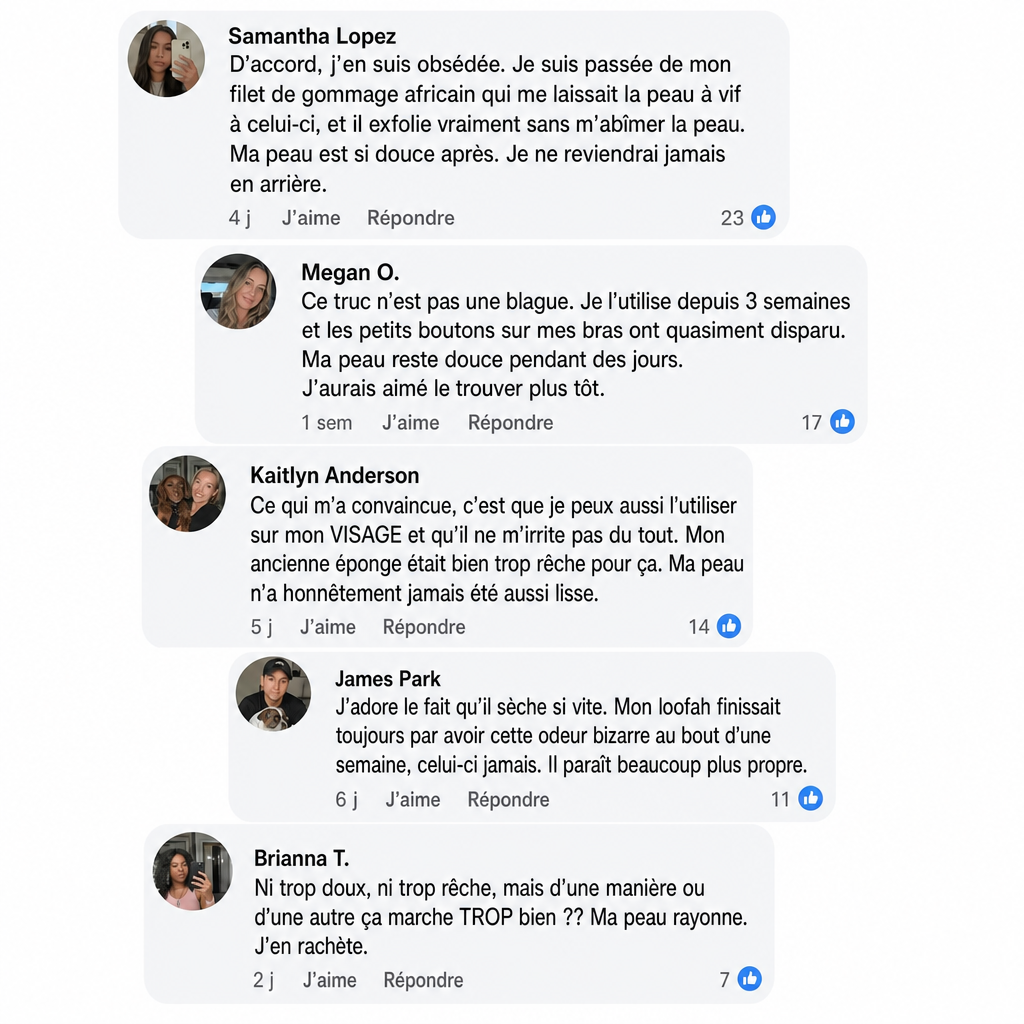Click J'aime under Kaitlyn Anderson's comment
The width and height of the screenshot is (1024, 1024).
pyautogui.click(x=328, y=627)
